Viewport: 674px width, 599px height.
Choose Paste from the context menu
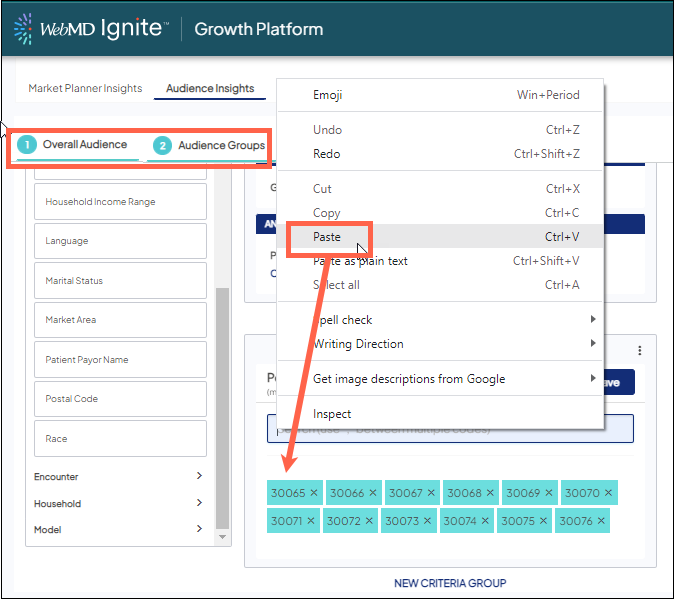coord(327,237)
